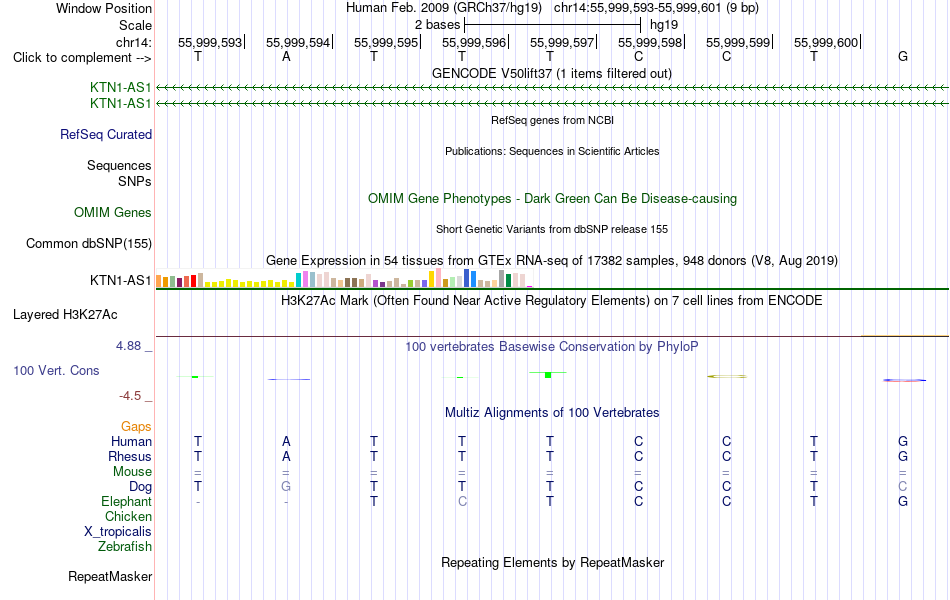
Task: Click the tall green PhyloP bar under 55,999,597
Action: click(x=548, y=375)
